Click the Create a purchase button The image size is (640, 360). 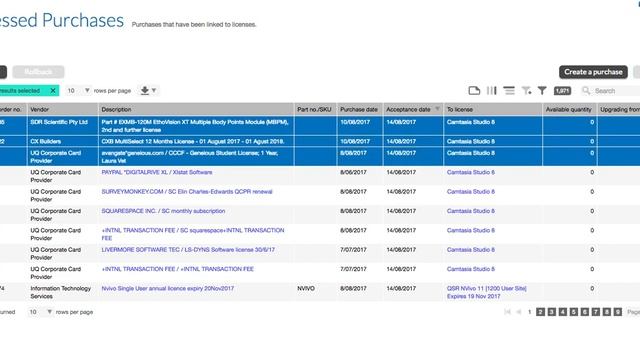(x=593, y=72)
